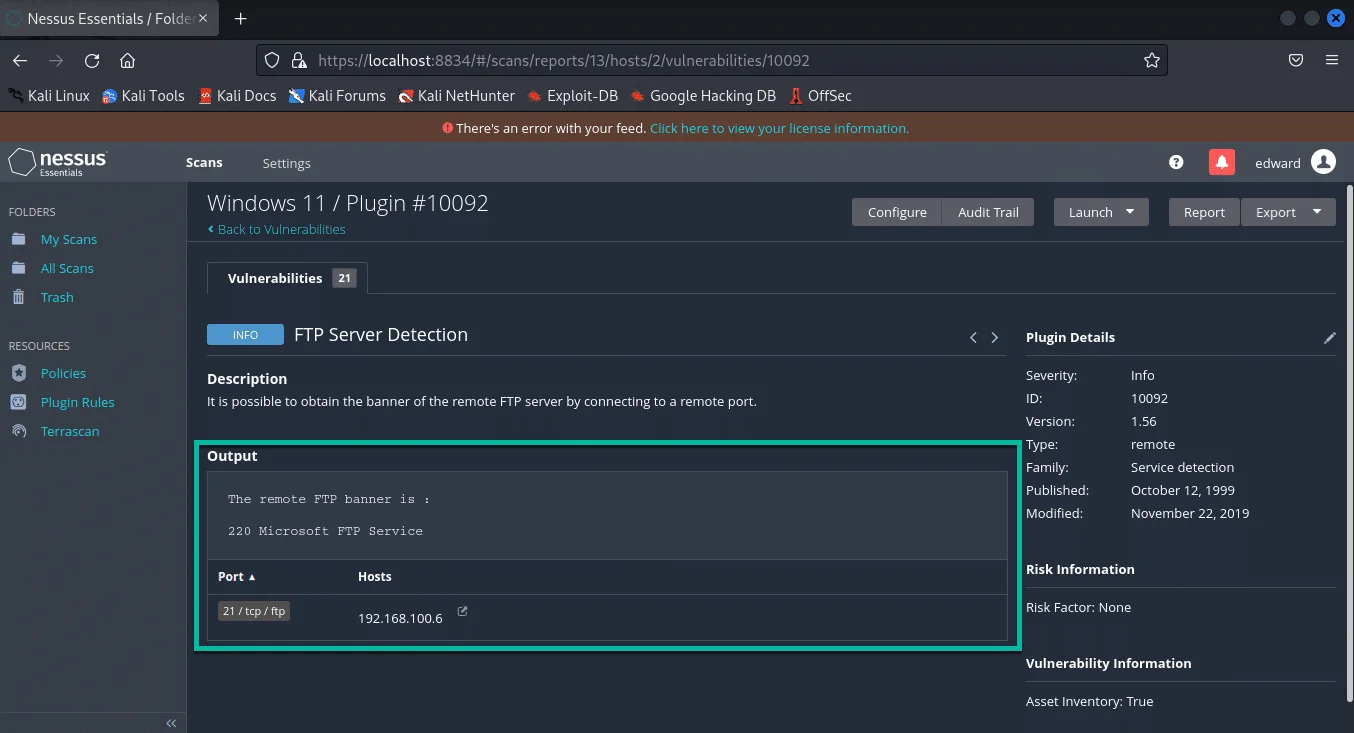Click the shield tracking protection icon
Image resolution: width=1354 pixels, height=733 pixels.
point(272,60)
